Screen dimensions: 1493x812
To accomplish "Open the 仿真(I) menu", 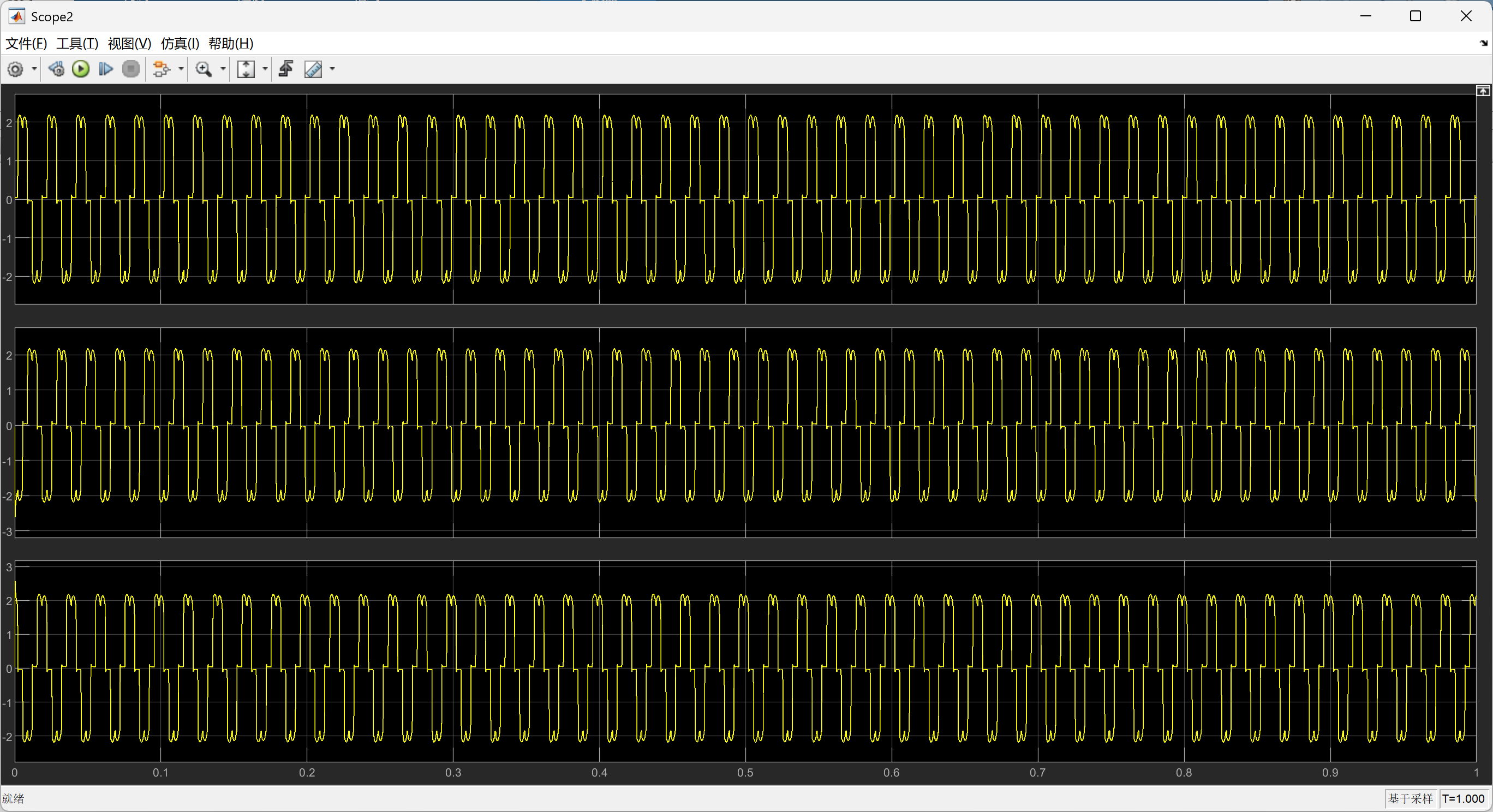I will pyautogui.click(x=180, y=44).
